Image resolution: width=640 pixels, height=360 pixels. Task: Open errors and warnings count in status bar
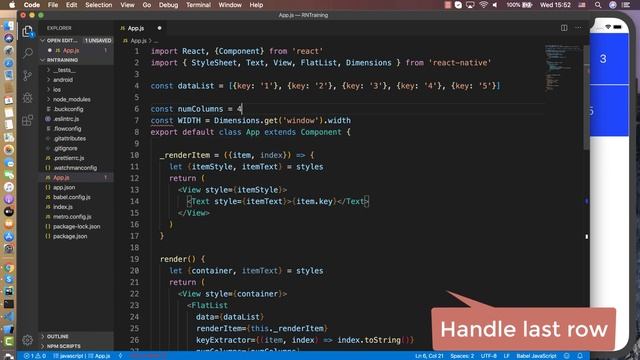(35, 356)
